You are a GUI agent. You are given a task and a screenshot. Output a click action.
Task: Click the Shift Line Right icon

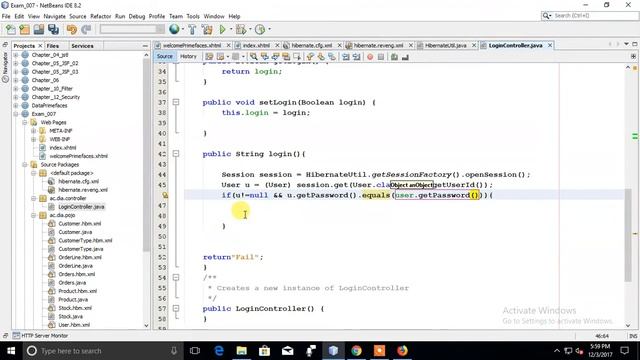(356, 57)
